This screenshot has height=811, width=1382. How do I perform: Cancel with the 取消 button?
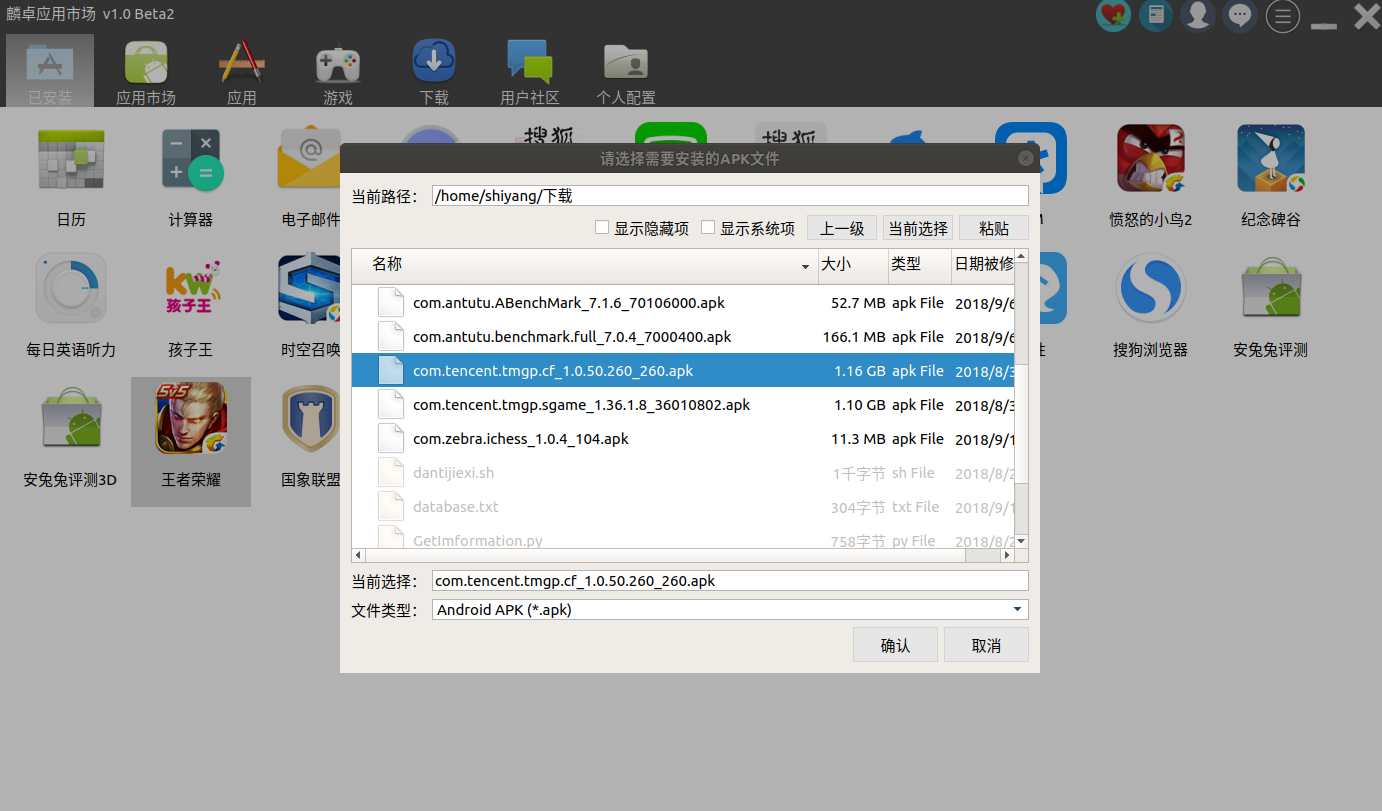click(986, 645)
